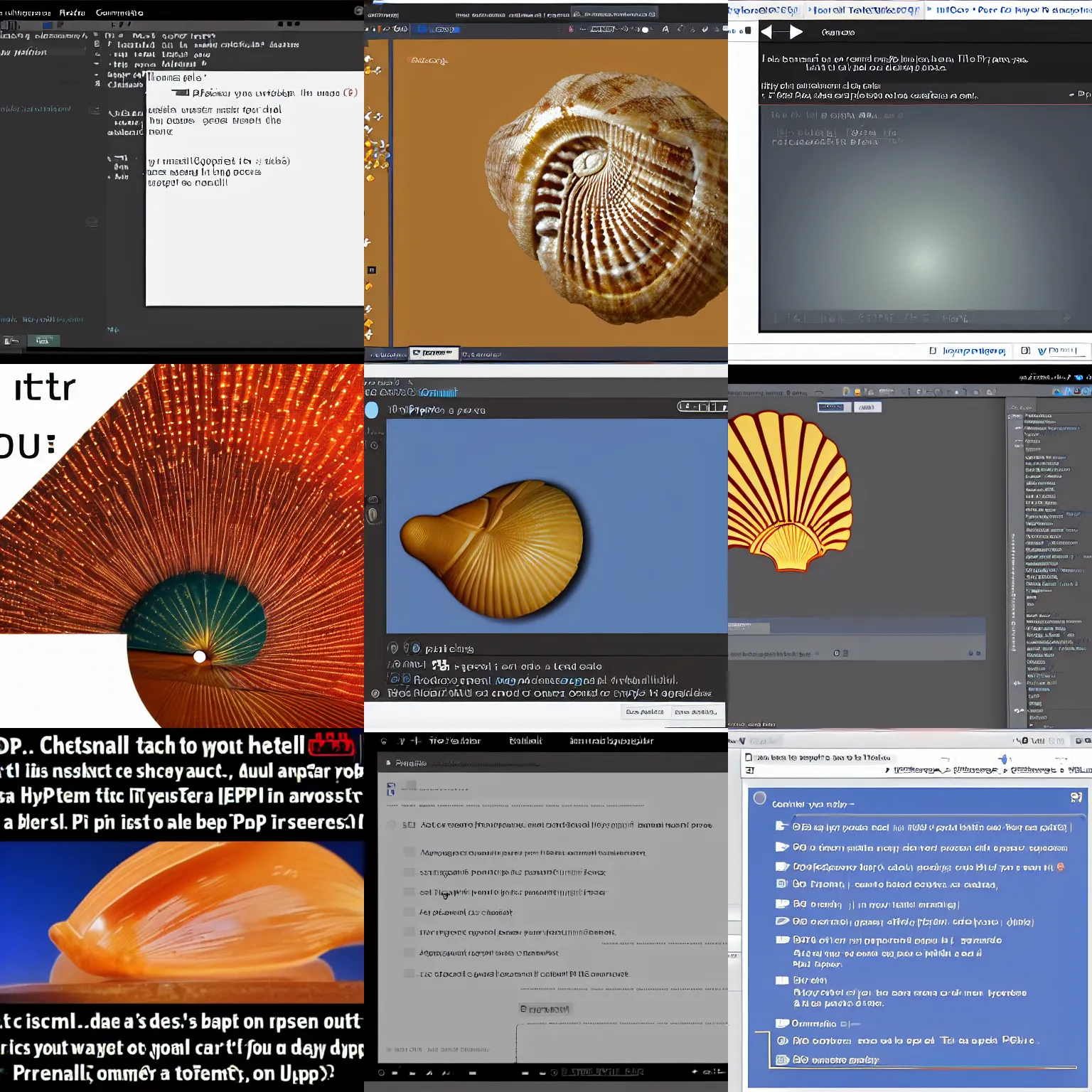
Task: Click the blue pin icon above the blue dialog
Action: pyautogui.click(x=1004, y=759)
